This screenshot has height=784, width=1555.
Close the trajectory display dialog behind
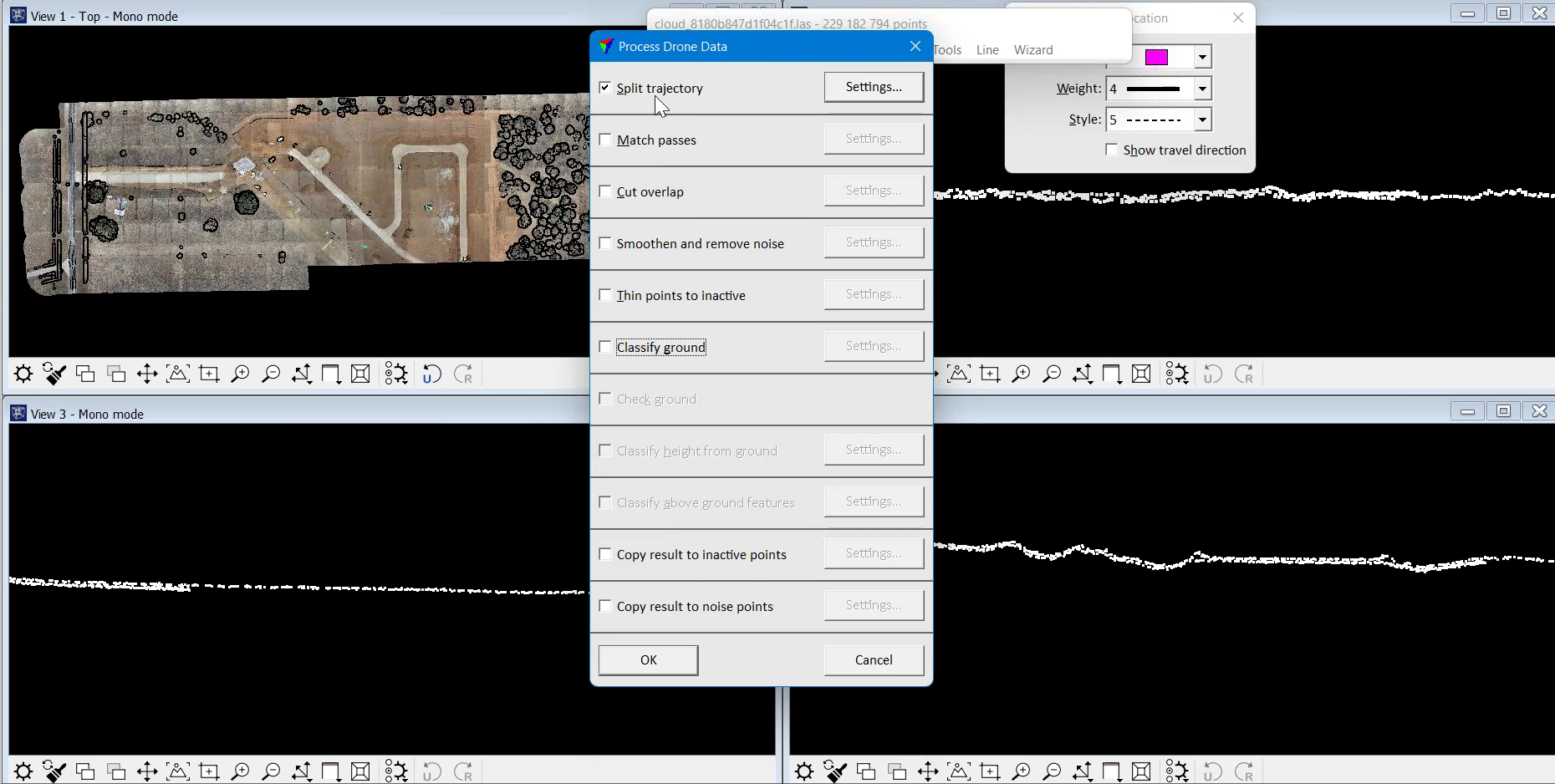pyautogui.click(x=1238, y=18)
